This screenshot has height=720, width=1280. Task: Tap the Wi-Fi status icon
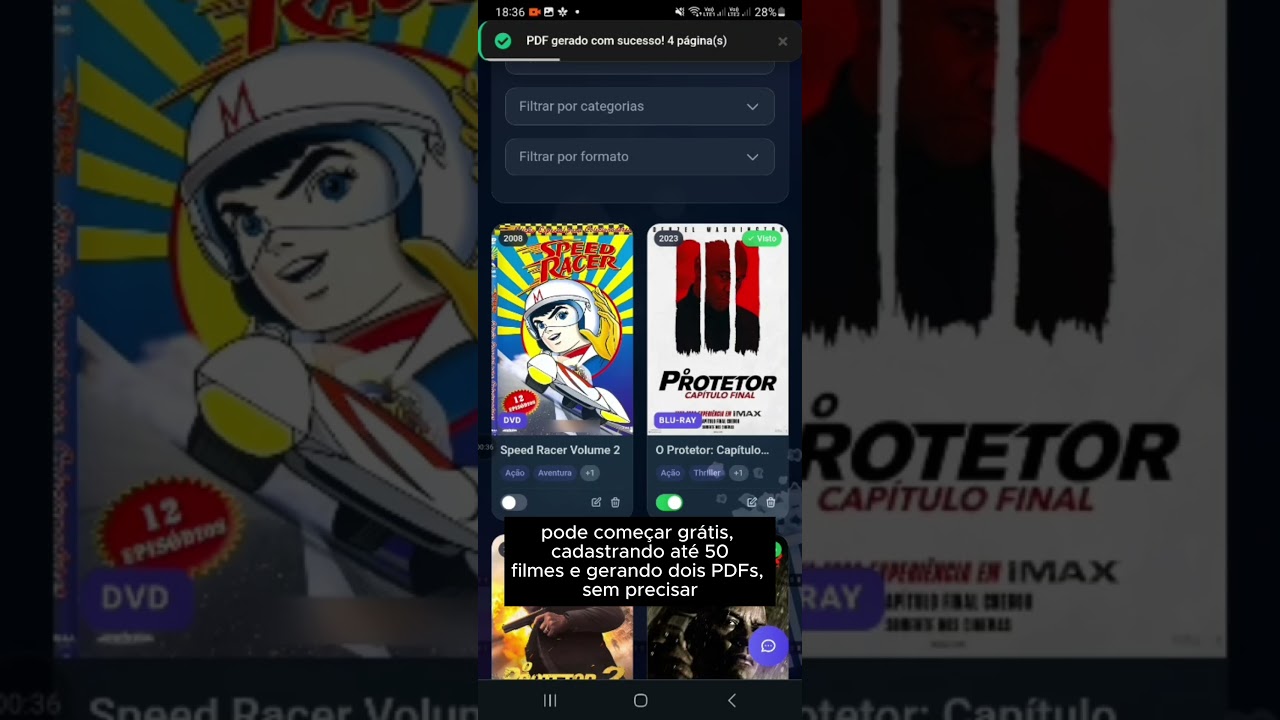click(x=694, y=12)
